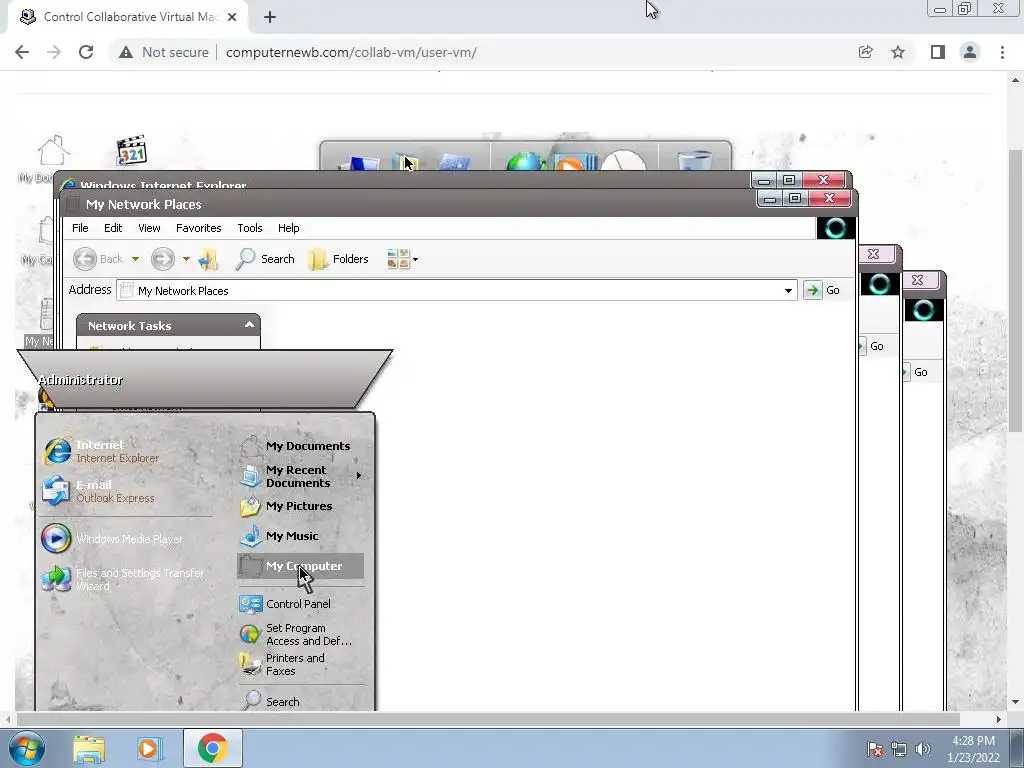1024x768 pixels.
Task: Click the Action Center flag tray icon
Action: [x=875, y=750]
